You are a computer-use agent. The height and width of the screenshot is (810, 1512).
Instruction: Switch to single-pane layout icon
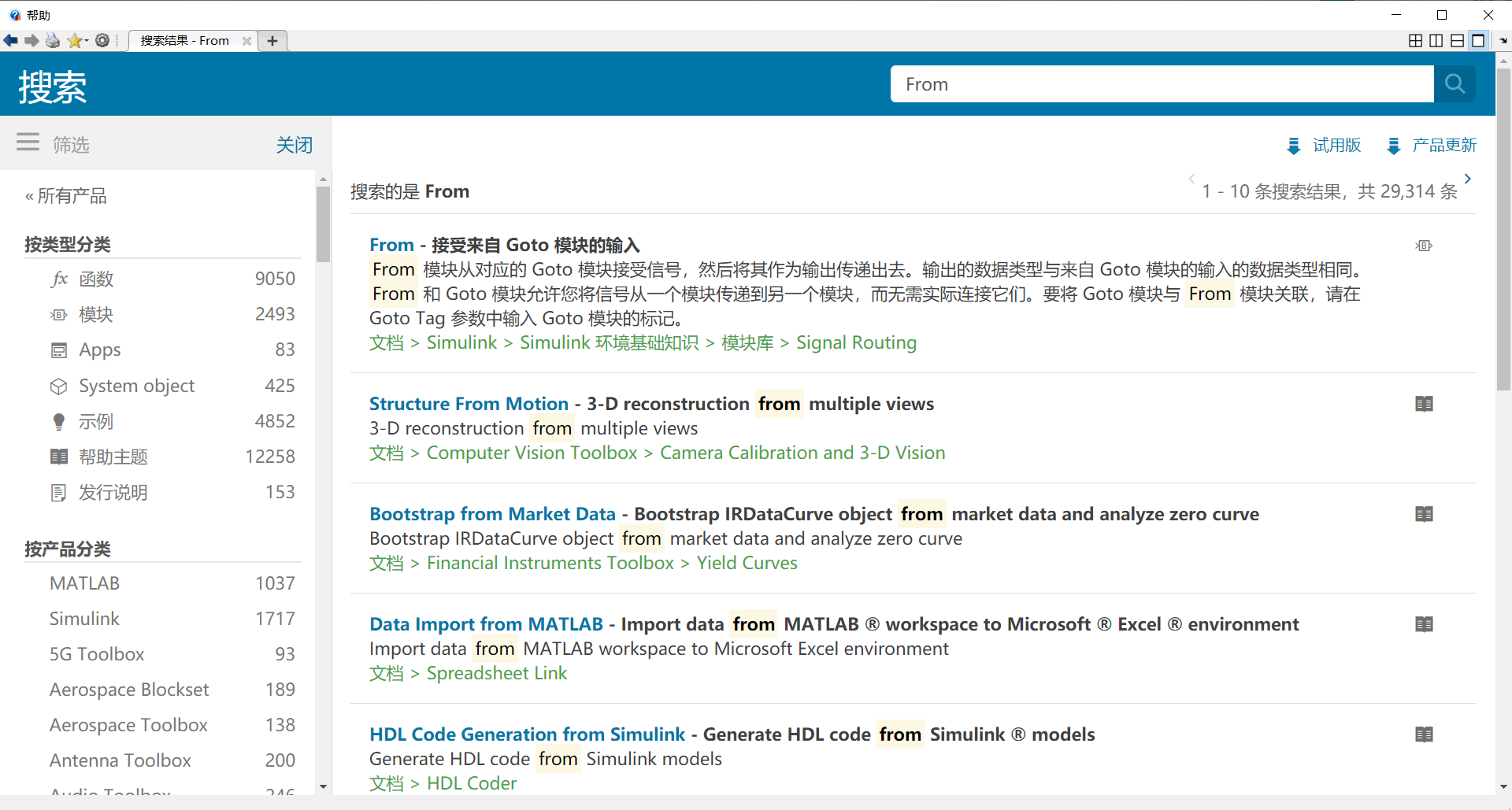pyautogui.click(x=1478, y=40)
